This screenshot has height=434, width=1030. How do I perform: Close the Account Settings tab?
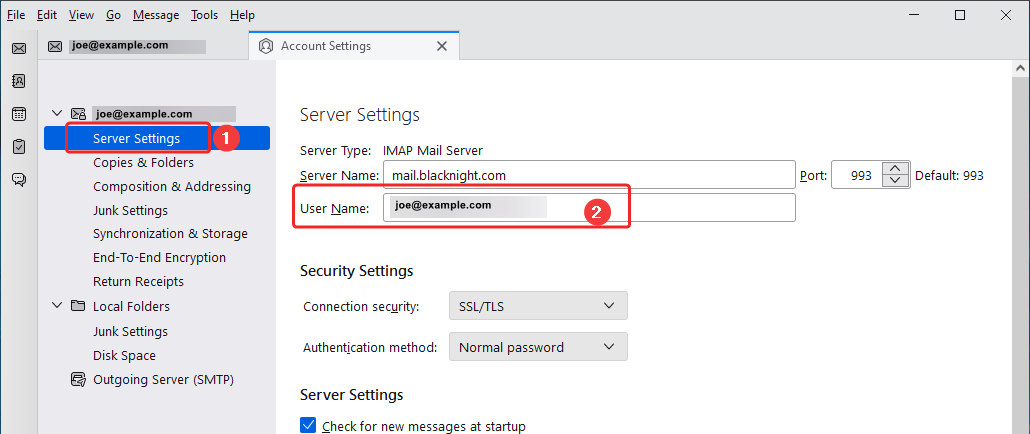(x=441, y=46)
